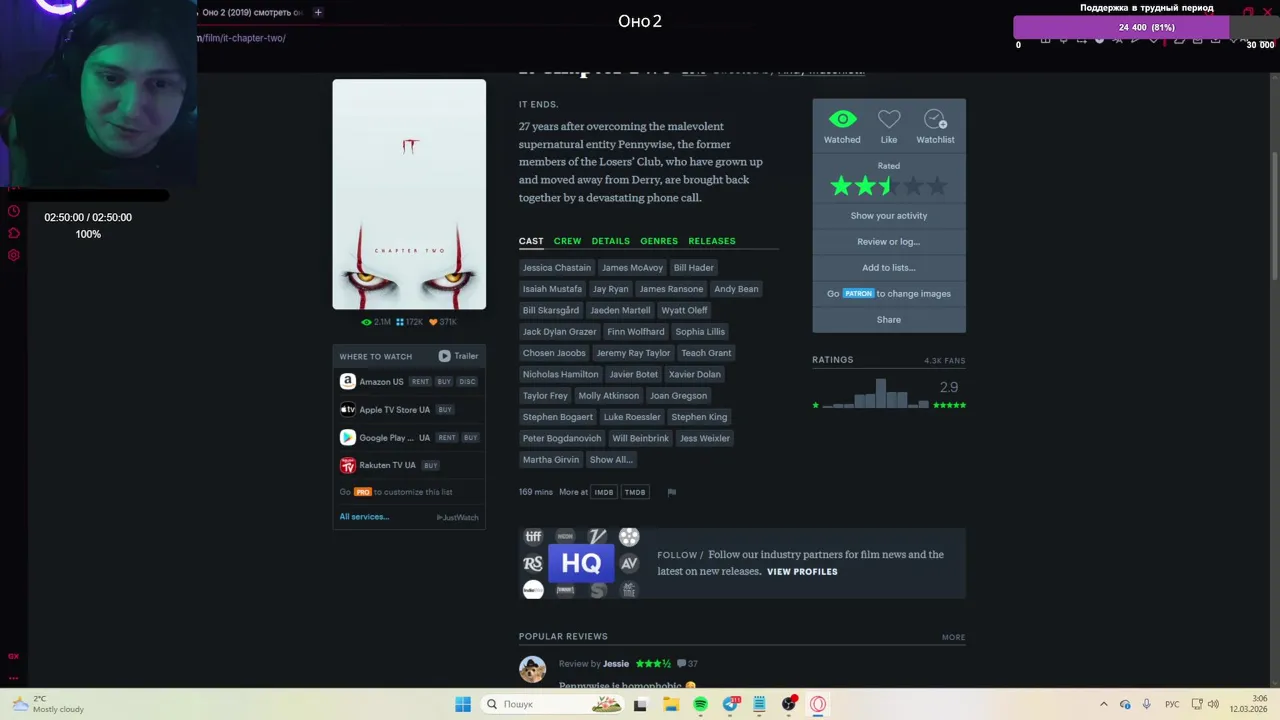The image size is (1280, 720).
Task: Add film to Watchlist via clock icon
Action: click(x=935, y=119)
